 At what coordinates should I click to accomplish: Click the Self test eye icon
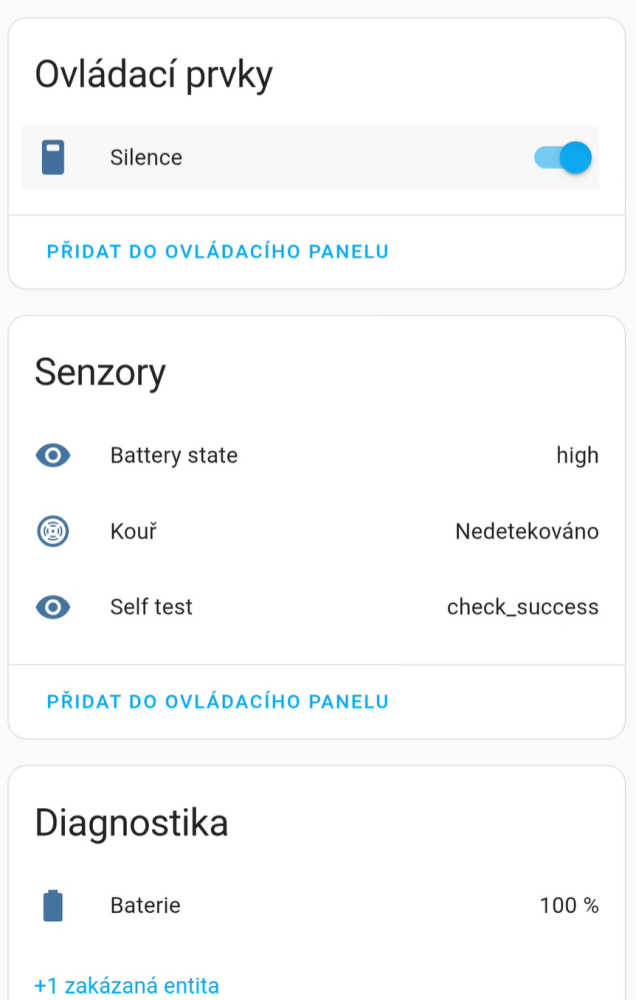(53, 607)
